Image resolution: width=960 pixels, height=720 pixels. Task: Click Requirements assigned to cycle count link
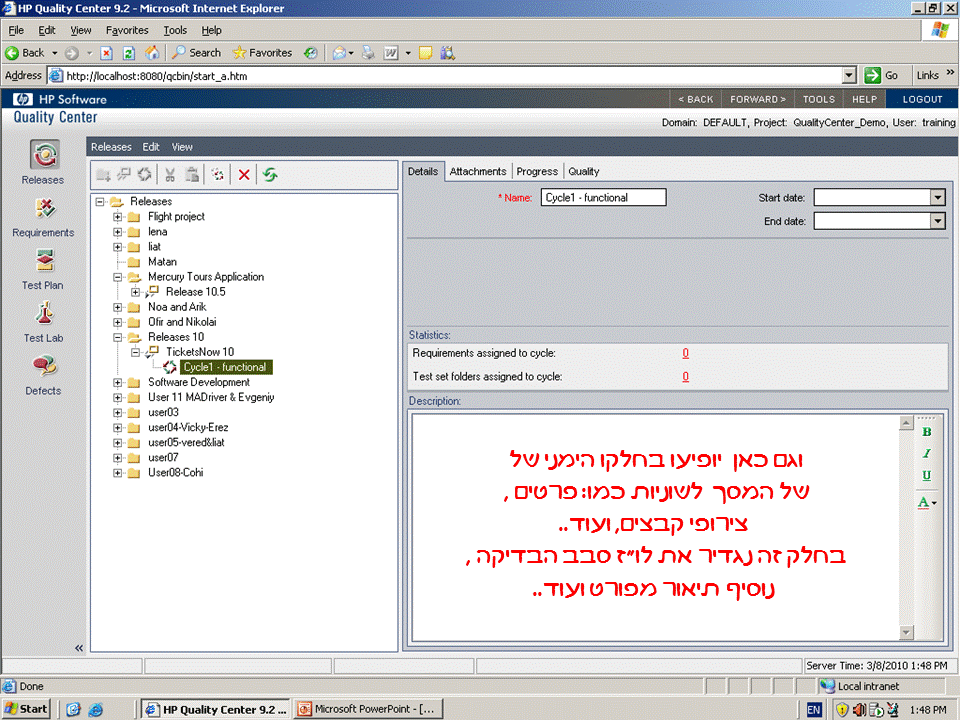coord(685,353)
